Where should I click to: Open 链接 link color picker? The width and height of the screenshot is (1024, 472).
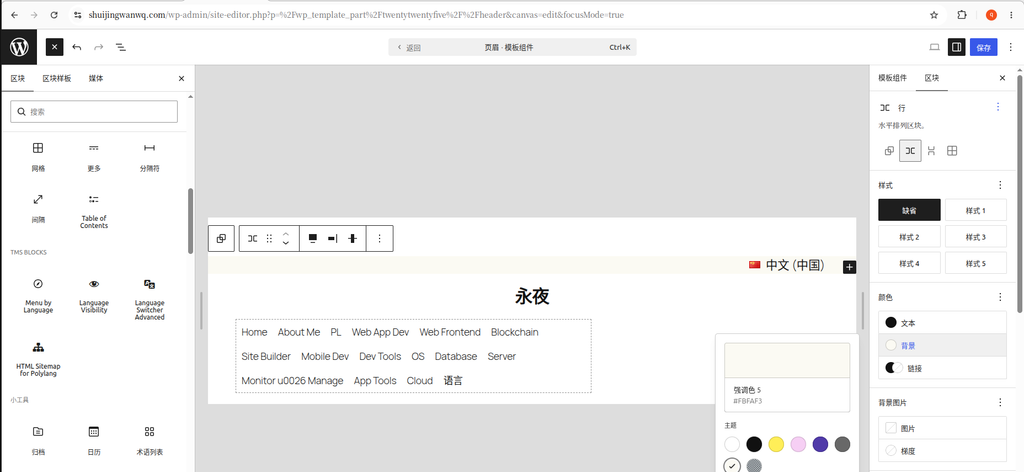942,368
